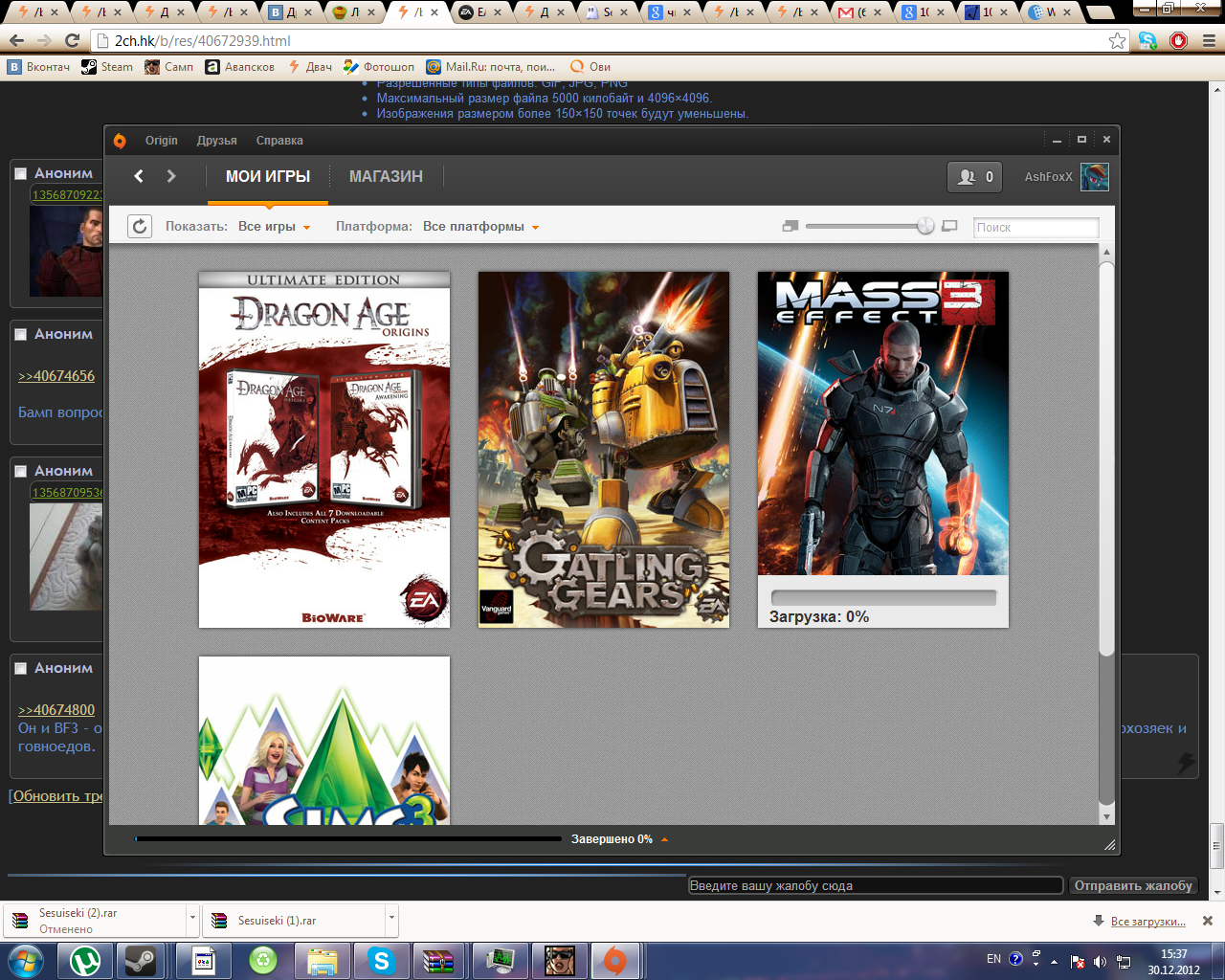Image resolution: width=1225 pixels, height=980 pixels.
Task: Select the Dragon Age Origins game cover
Action: [x=324, y=450]
